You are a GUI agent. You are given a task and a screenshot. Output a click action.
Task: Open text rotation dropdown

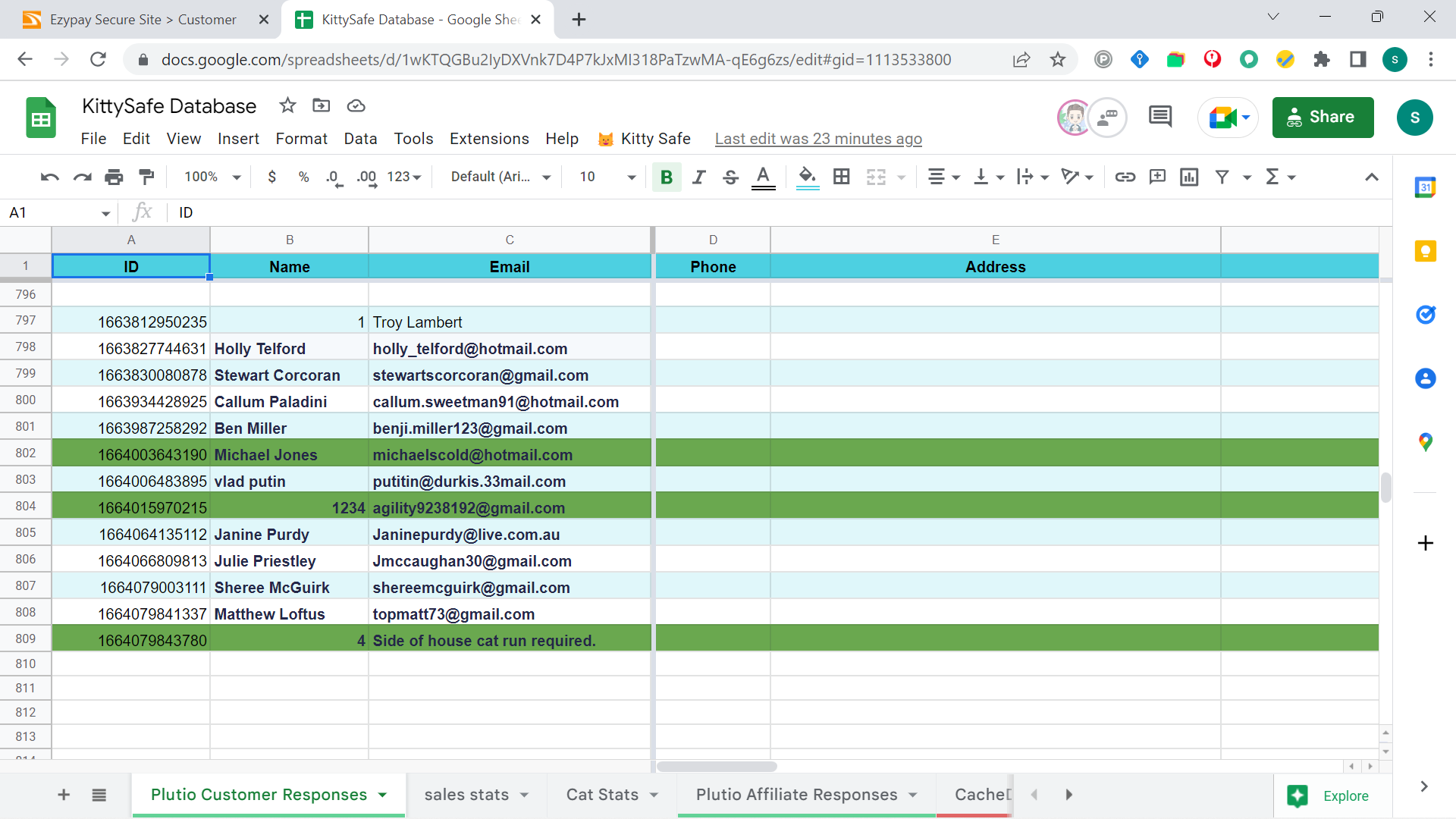coord(1078,177)
